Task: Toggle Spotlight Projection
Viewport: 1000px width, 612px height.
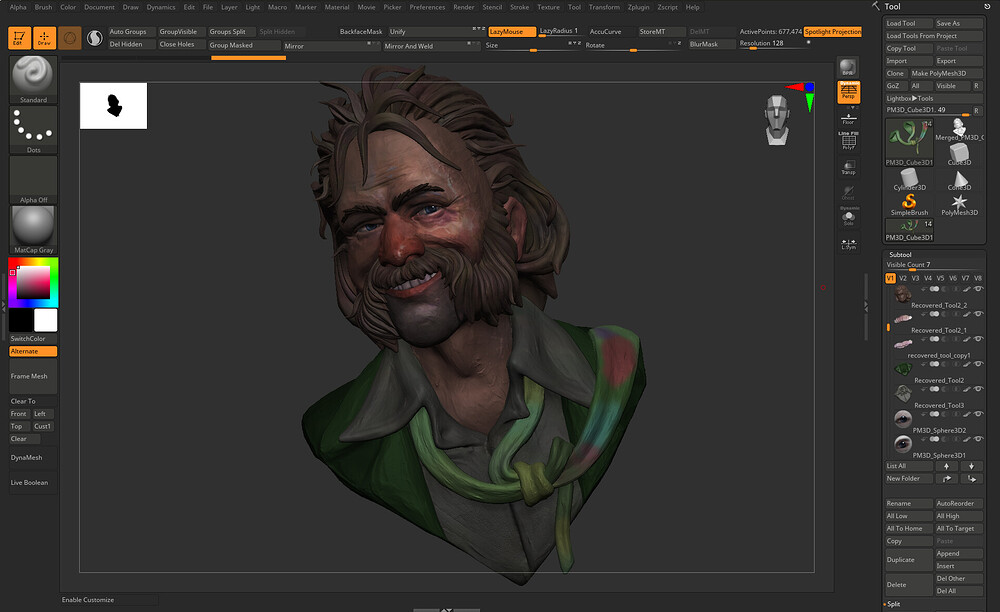Action: coord(832,31)
